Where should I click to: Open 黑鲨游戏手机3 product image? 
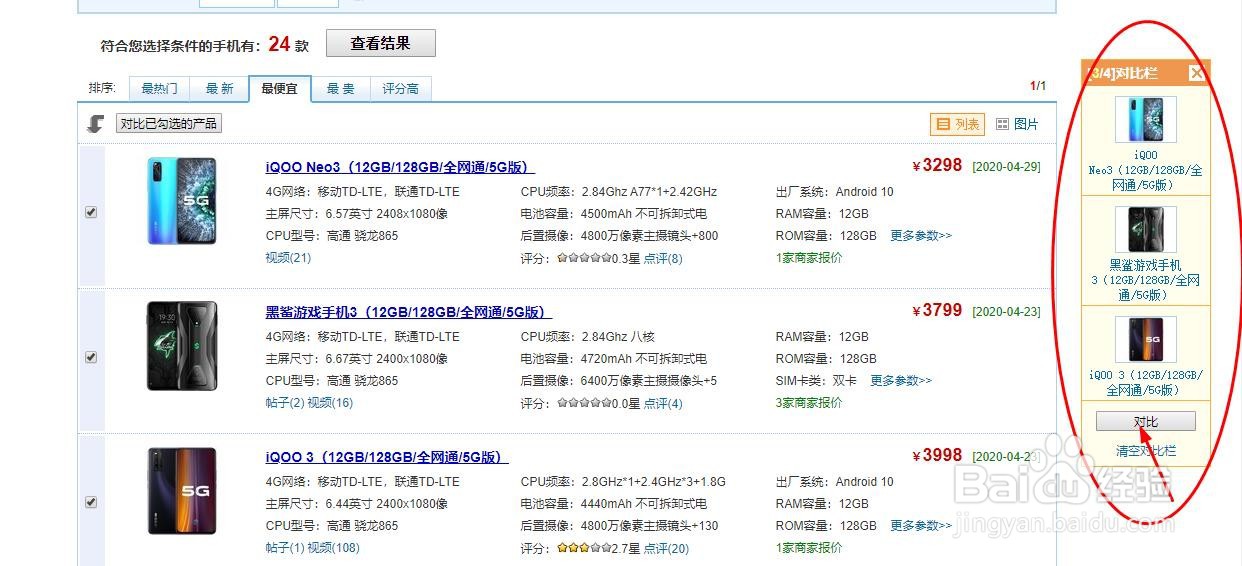[181, 346]
